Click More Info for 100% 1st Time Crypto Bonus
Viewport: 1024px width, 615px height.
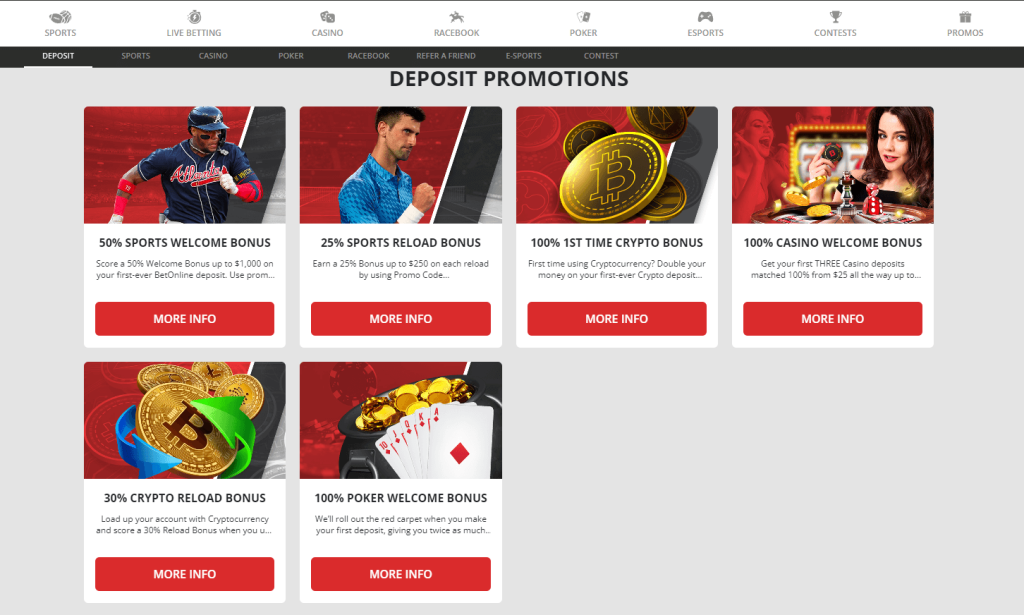click(x=616, y=319)
